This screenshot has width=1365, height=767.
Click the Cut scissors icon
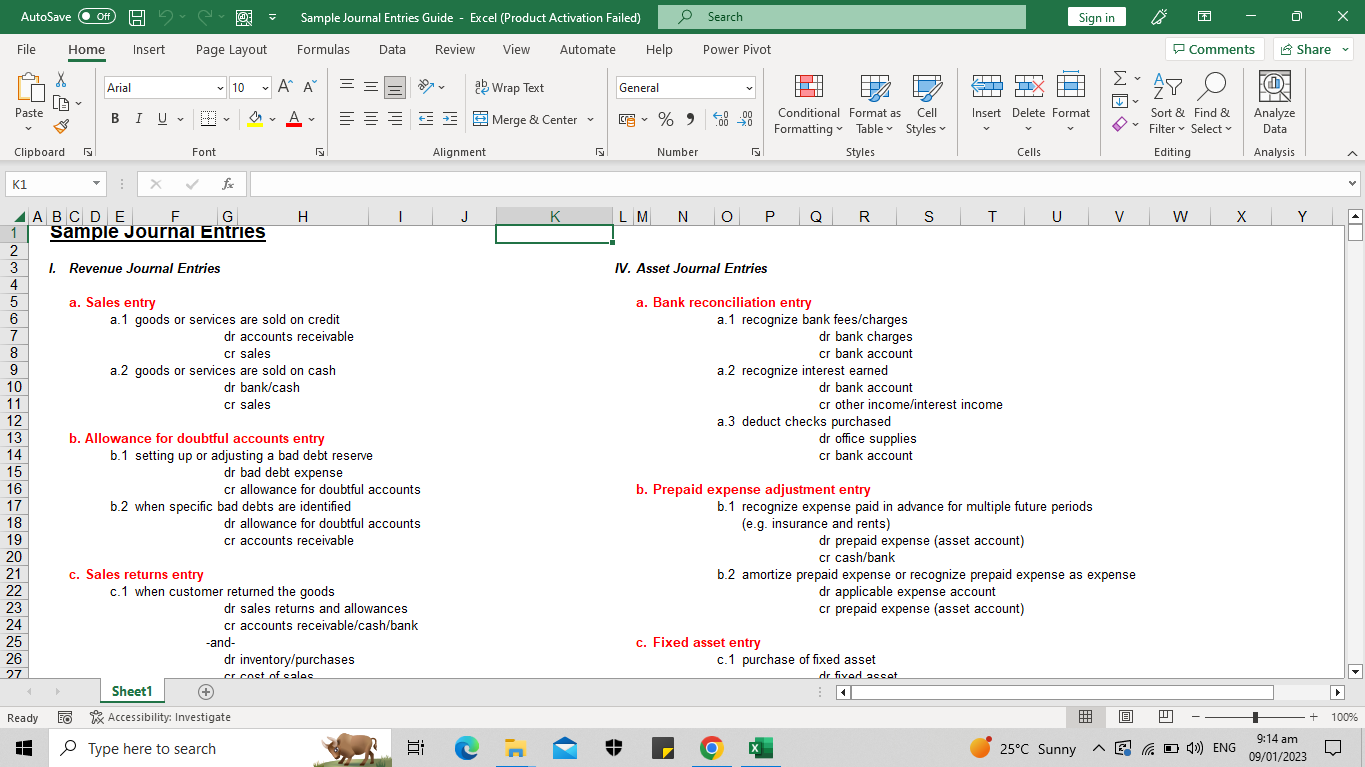pos(61,80)
